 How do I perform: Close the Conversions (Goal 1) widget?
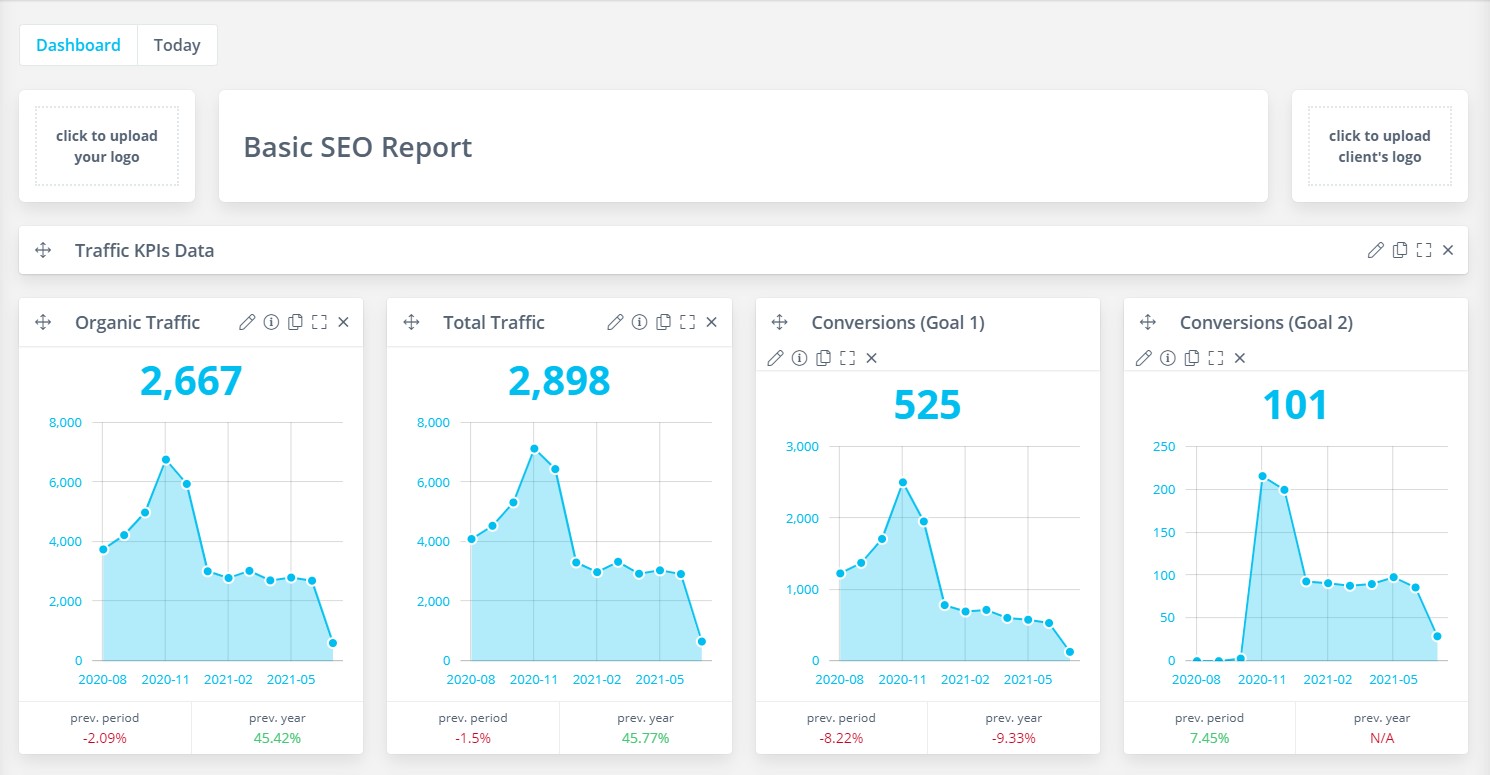click(871, 357)
